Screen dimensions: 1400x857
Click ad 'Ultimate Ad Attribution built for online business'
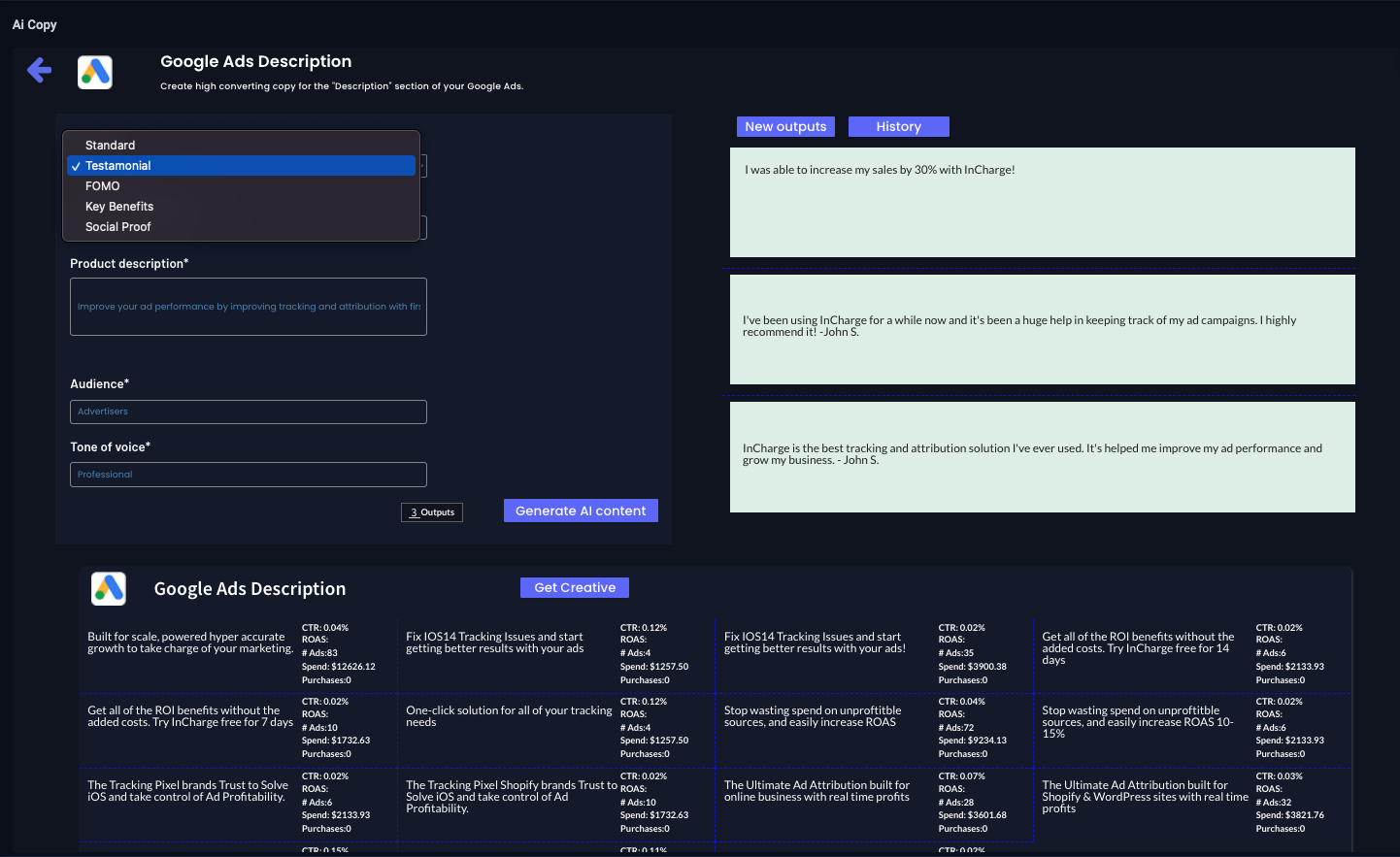pos(817,791)
